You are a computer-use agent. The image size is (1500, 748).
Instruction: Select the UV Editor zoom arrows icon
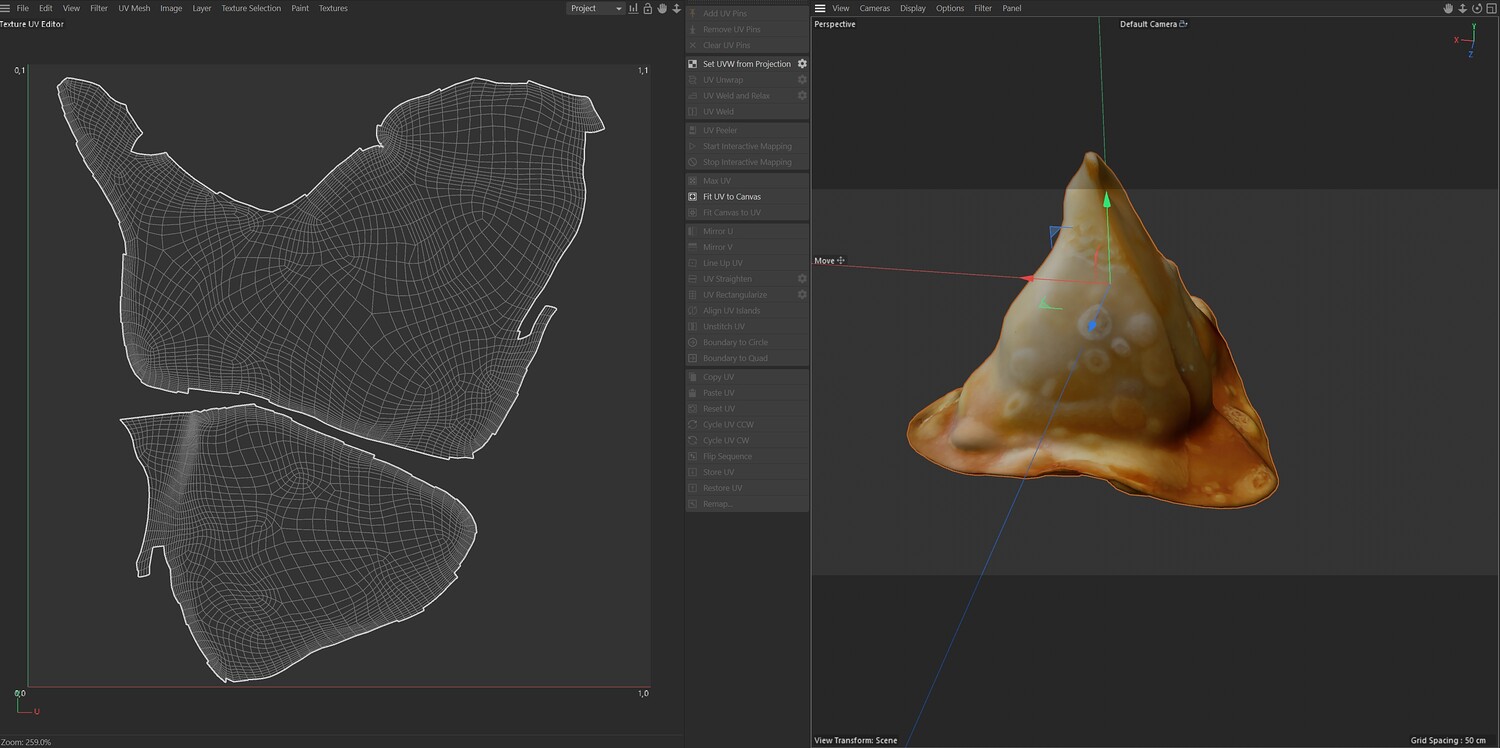point(676,8)
